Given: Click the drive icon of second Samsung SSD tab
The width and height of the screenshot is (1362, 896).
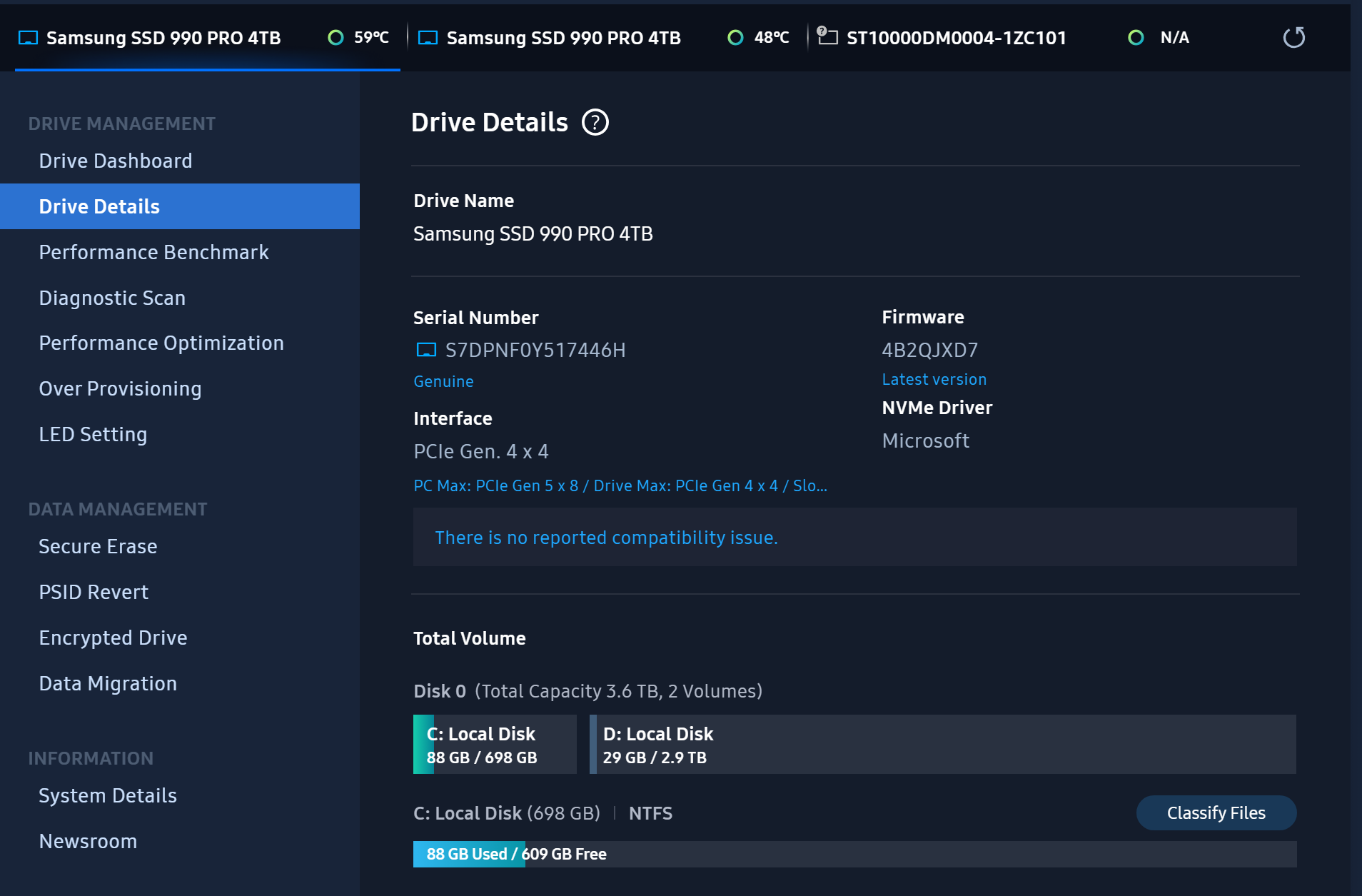Looking at the screenshot, I should [428, 38].
